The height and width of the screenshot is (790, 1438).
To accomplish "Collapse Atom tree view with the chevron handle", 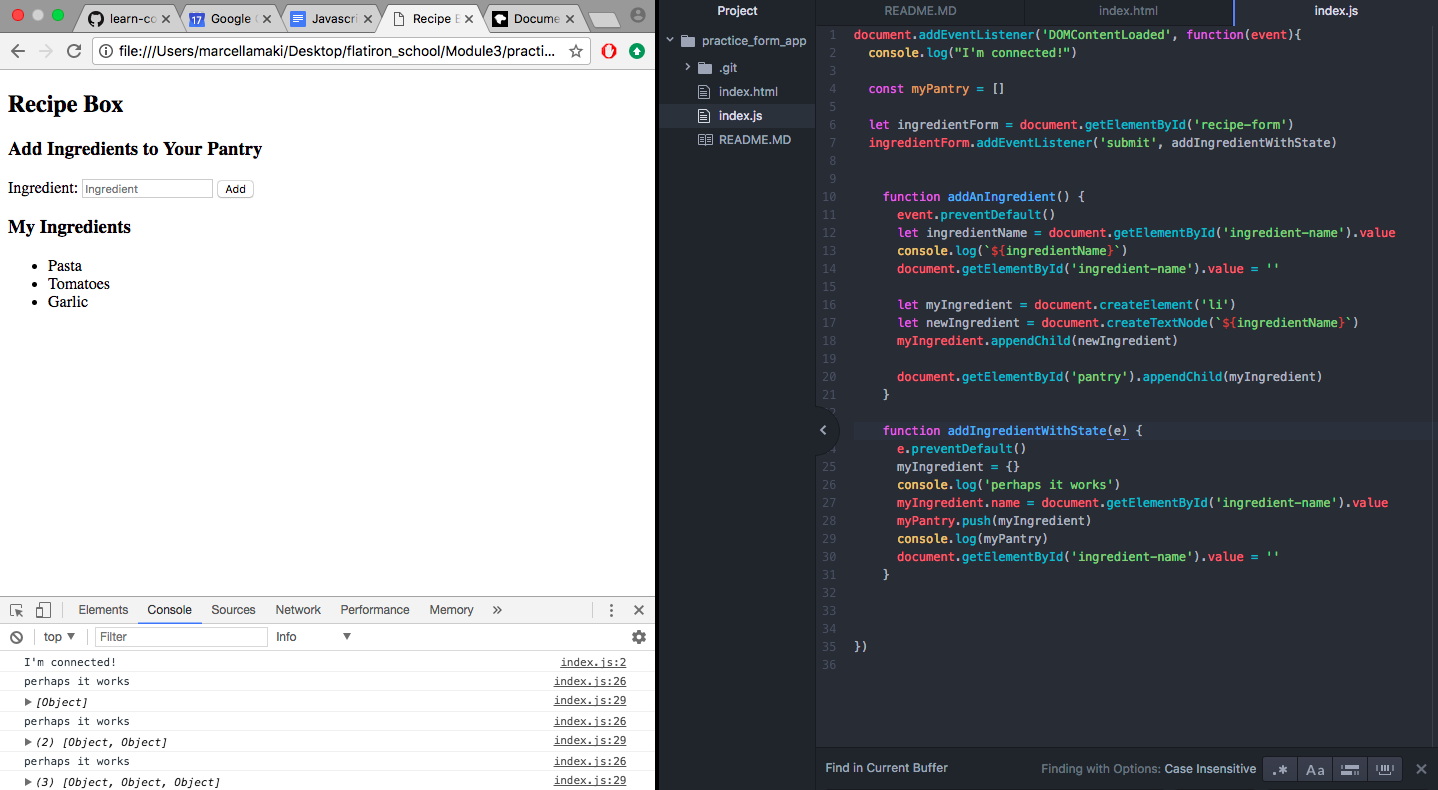I will point(823,430).
